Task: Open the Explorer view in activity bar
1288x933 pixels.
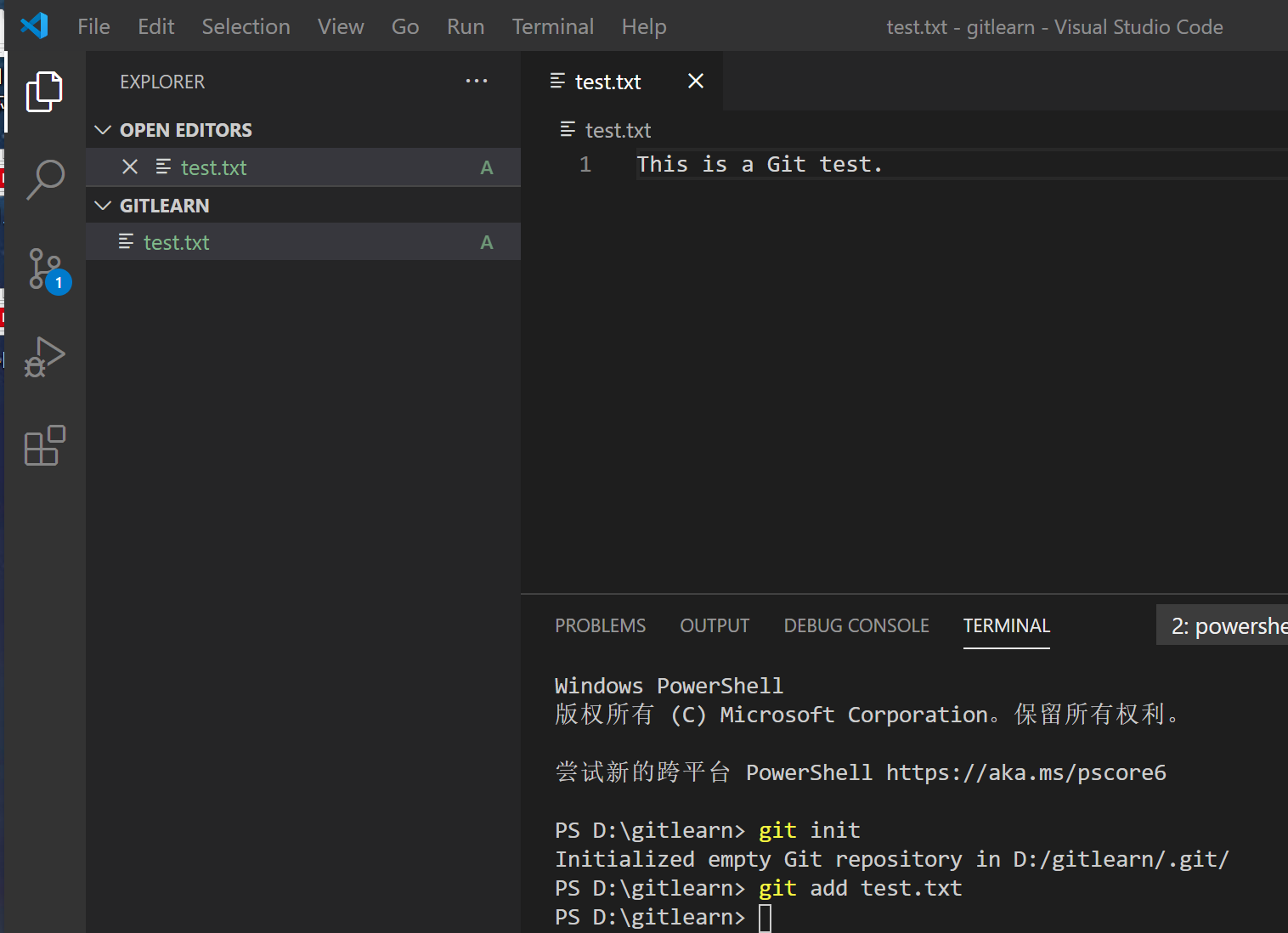Action: coord(44,92)
